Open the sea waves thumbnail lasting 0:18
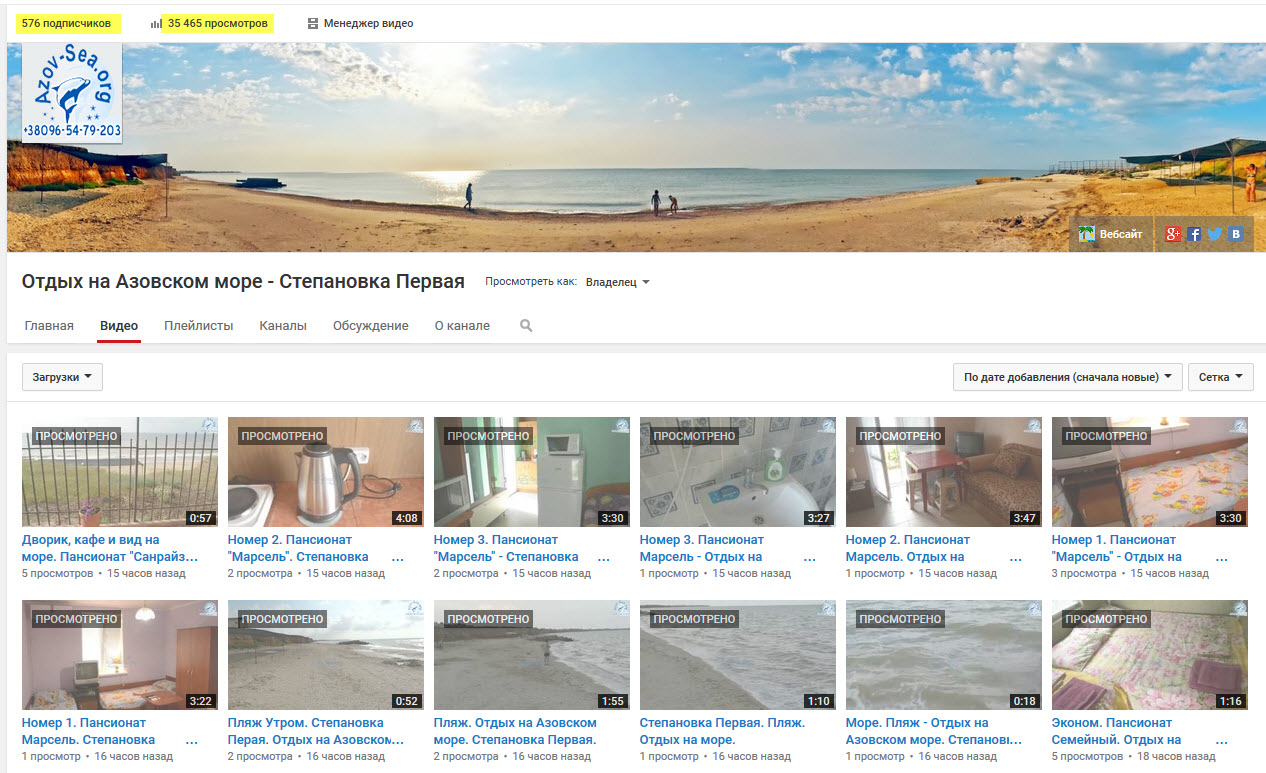This screenshot has height=773, width=1266. point(943,655)
